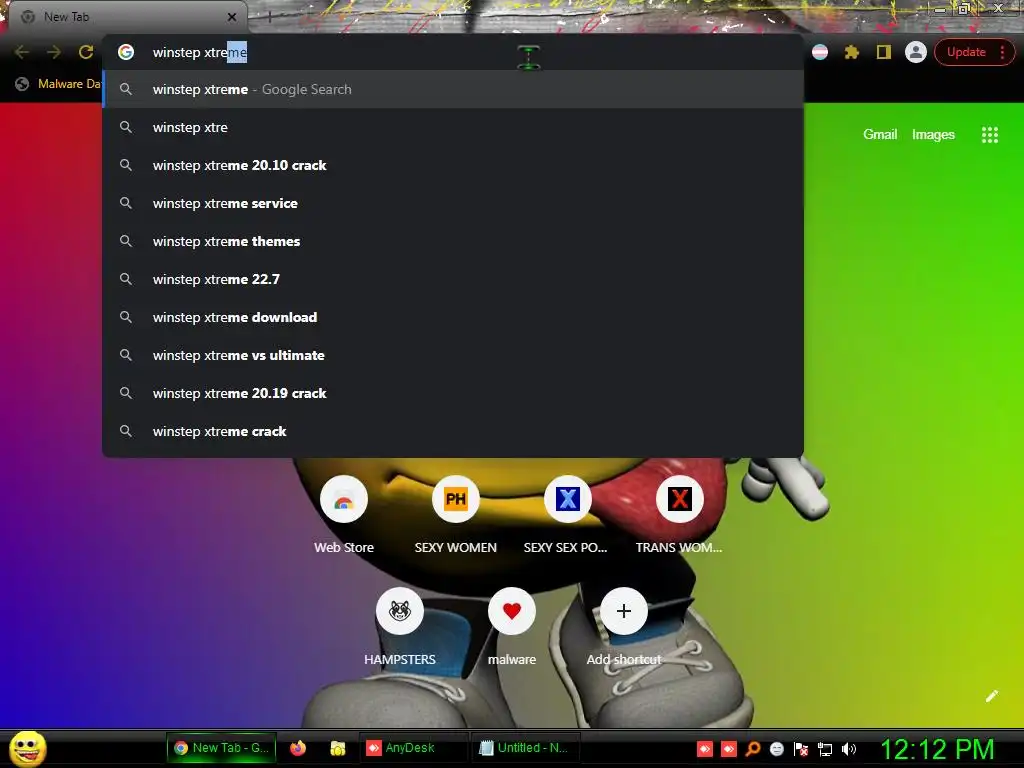Click the network tray icon
1024x768 pixels.
825,749
